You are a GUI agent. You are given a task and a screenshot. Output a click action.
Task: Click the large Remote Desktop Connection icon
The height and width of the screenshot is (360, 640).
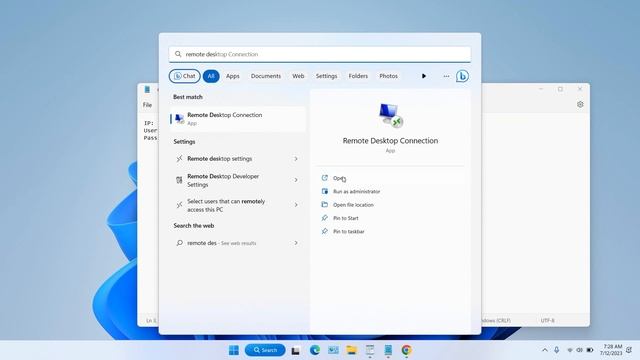(390, 115)
